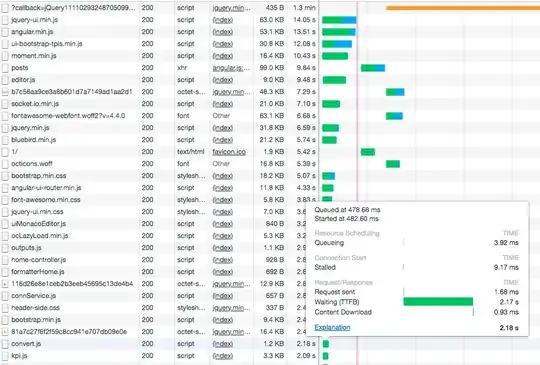Screen dimensions: 540x365
Task: Open favicon.ico initiator link
Action: (229, 152)
